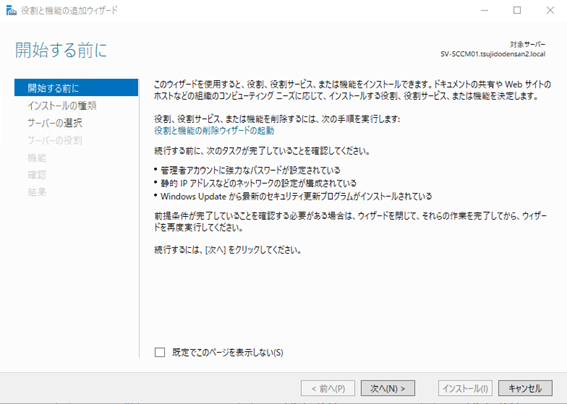Click the 開始する前に page heading
The height and width of the screenshot is (404, 567).
tap(61, 50)
